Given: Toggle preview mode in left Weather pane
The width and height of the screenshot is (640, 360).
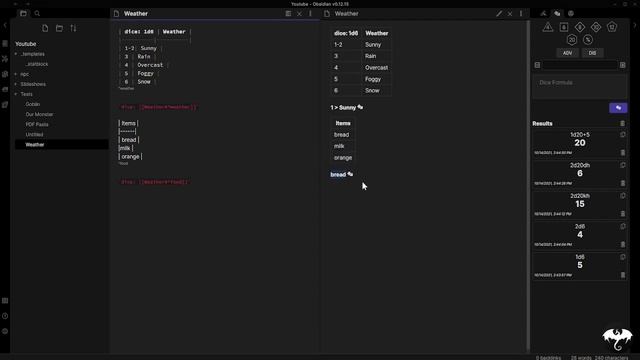Looking at the screenshot, I should [288, 13].
